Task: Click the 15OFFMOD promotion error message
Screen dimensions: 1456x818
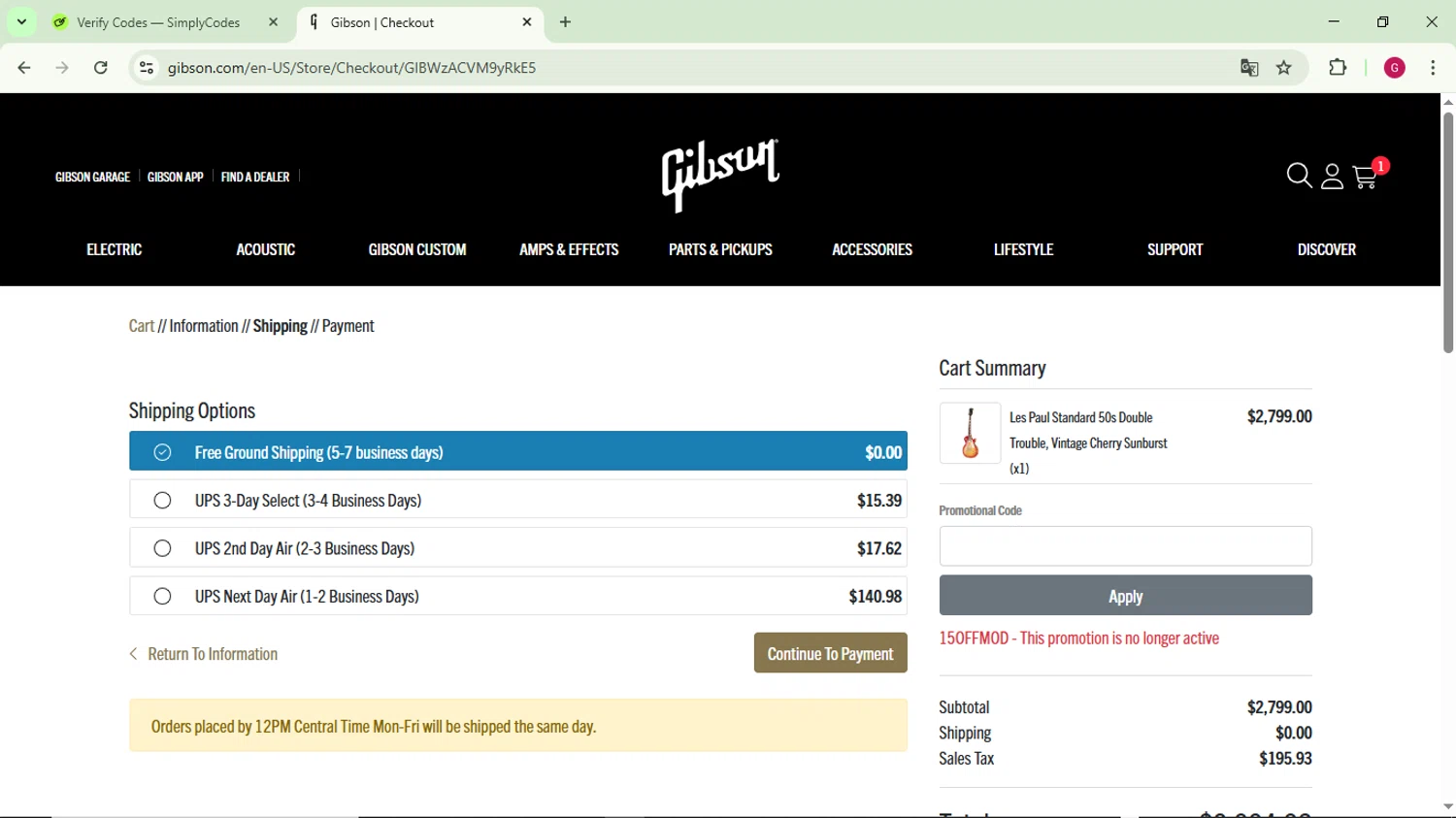Action: (x=1078, y=638)
